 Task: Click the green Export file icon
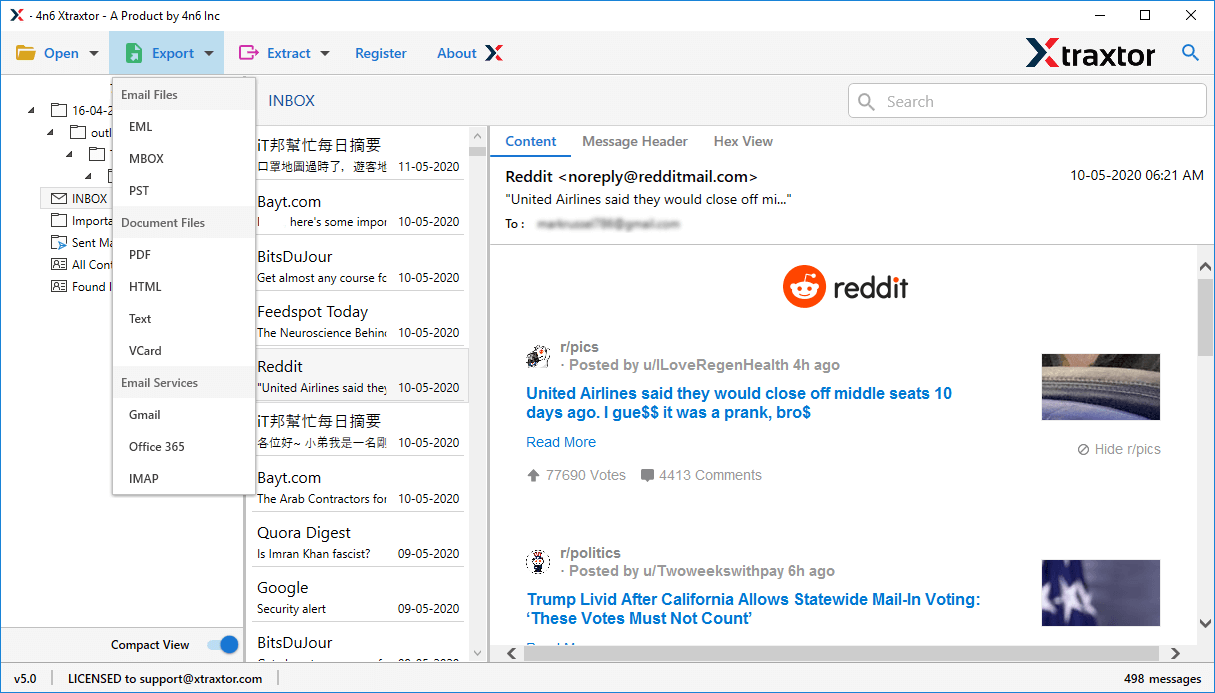coord(133,53)
